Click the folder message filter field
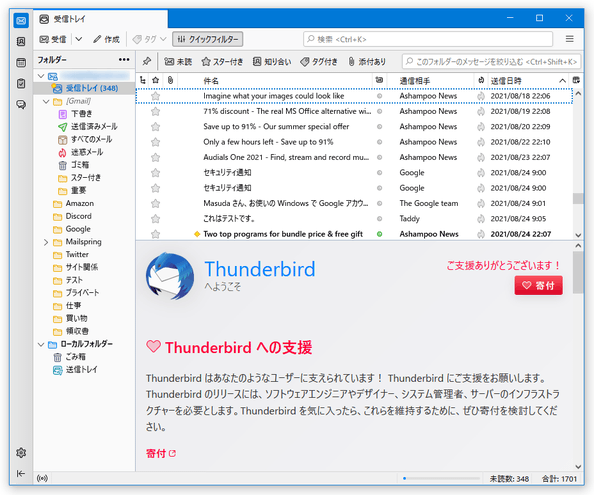This screenshot has height=495, width=594. coord(491,61)
